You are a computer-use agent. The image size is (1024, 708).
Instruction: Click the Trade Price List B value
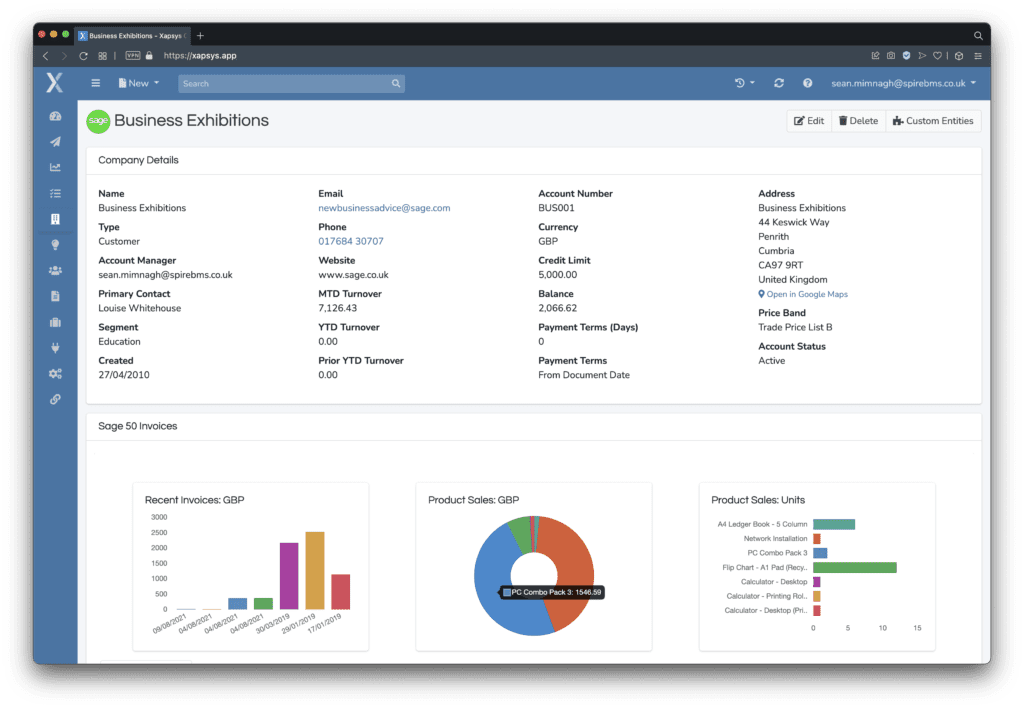(x=795, y=327)
